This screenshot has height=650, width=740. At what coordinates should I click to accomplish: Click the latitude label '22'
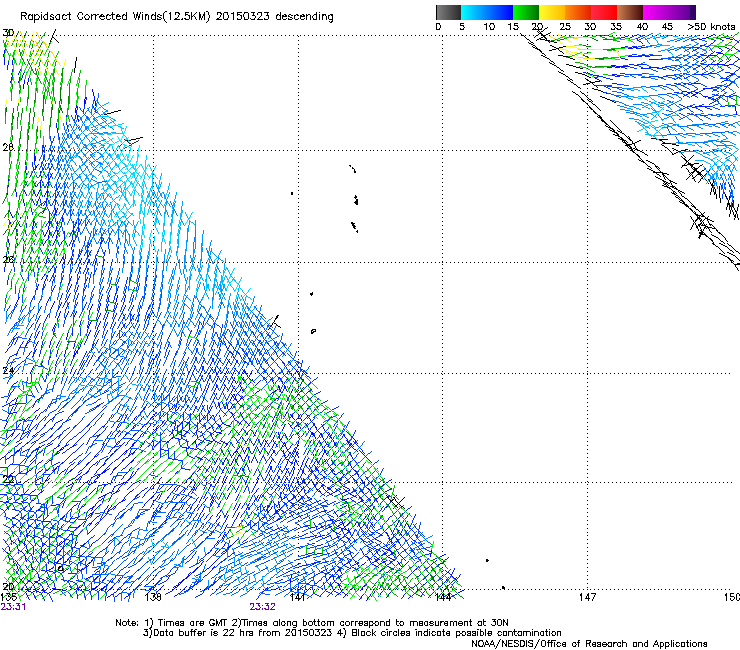(x=8, y=480)
